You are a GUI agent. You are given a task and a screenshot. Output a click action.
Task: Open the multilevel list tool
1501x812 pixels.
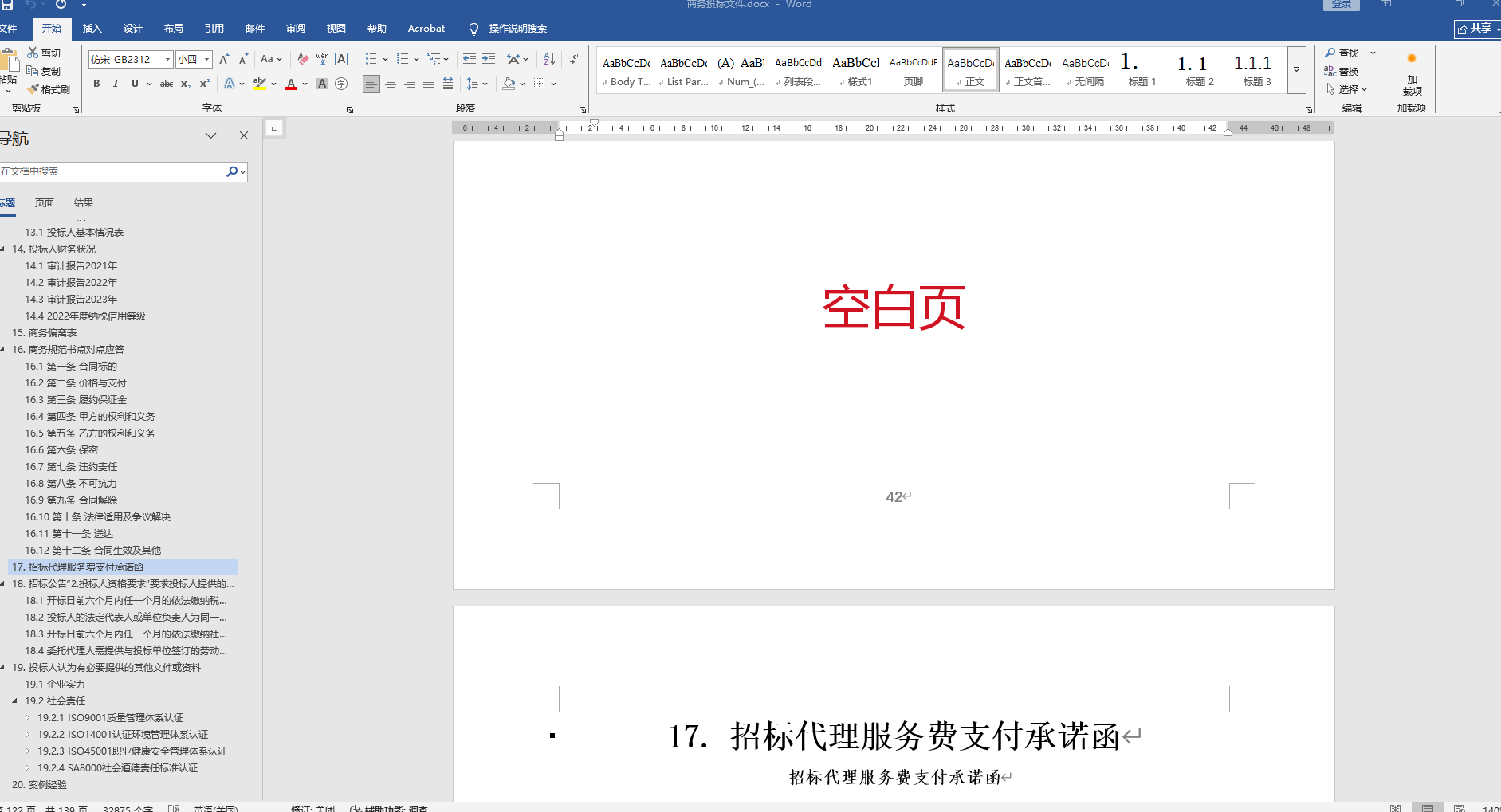(x=434, y=59)
